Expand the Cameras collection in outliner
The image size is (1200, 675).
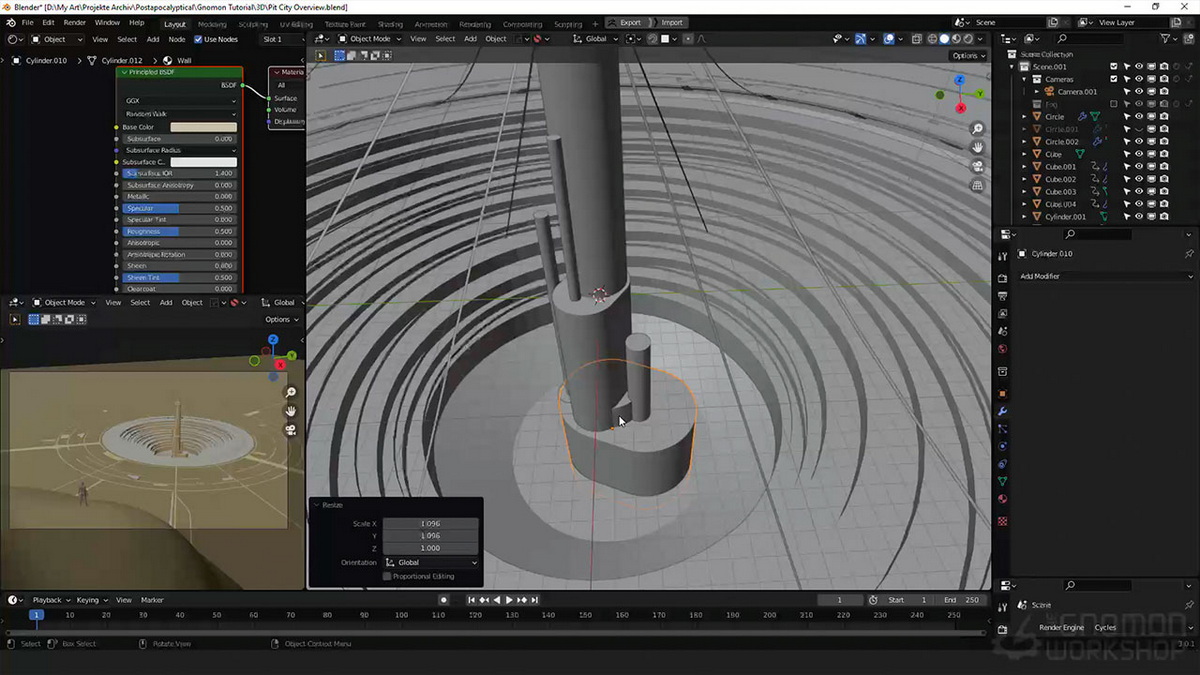pos(1025,79)
